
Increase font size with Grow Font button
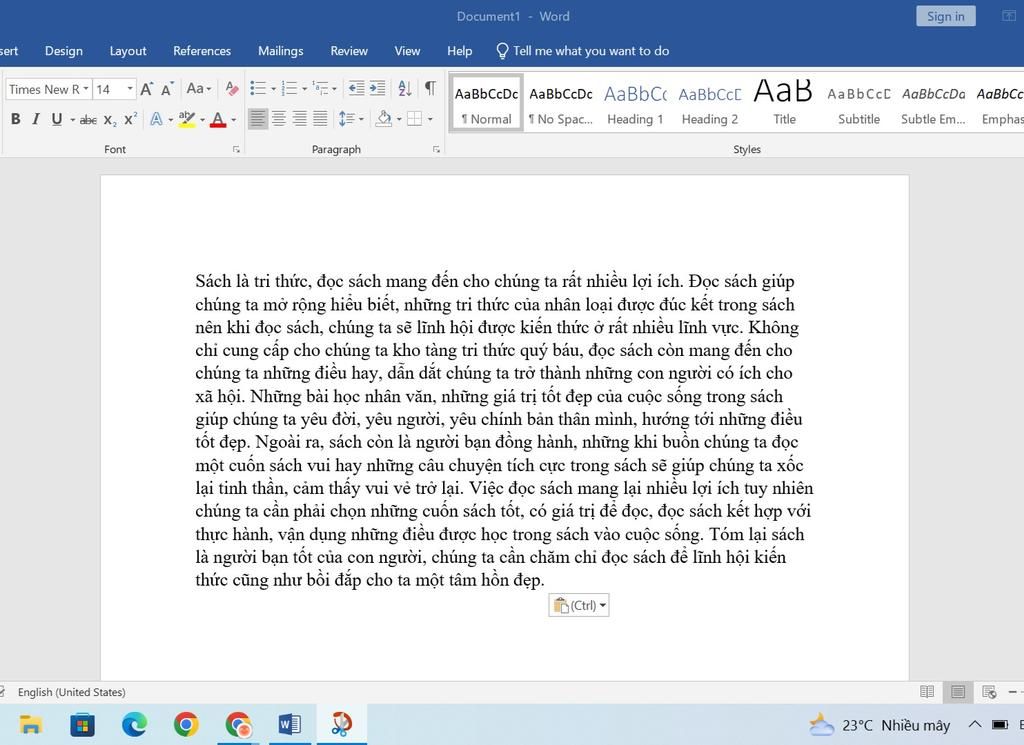(147, 89)
